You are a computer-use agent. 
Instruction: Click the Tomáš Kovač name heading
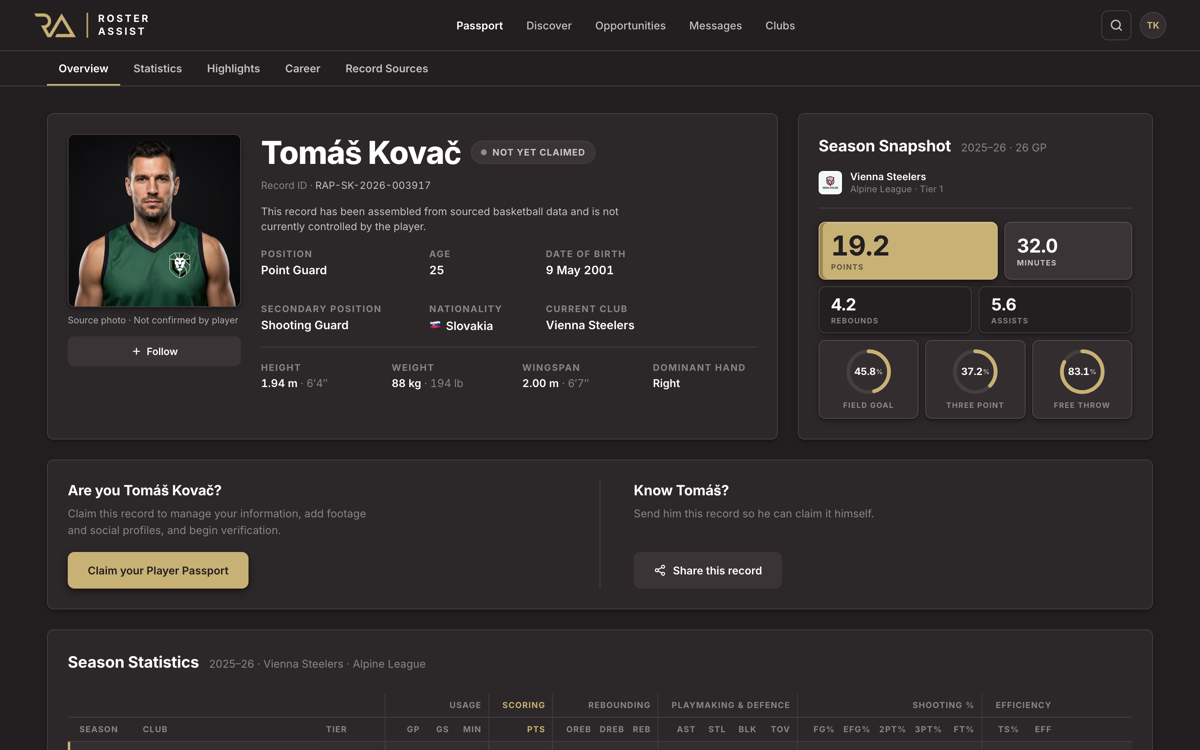[360, 152]
